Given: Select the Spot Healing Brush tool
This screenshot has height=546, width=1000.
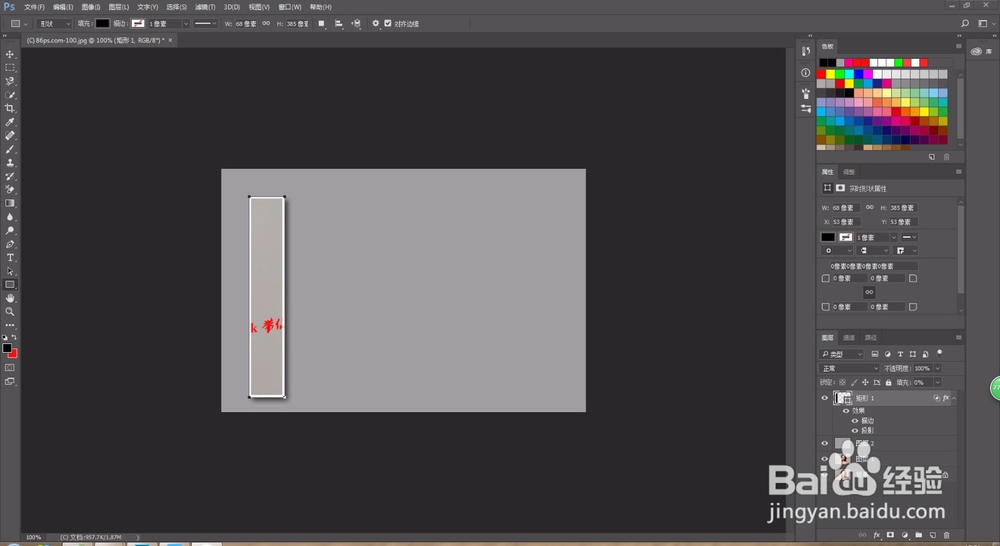Looking at the screenshot, I should pyautogui.click(x=10, y=135).
